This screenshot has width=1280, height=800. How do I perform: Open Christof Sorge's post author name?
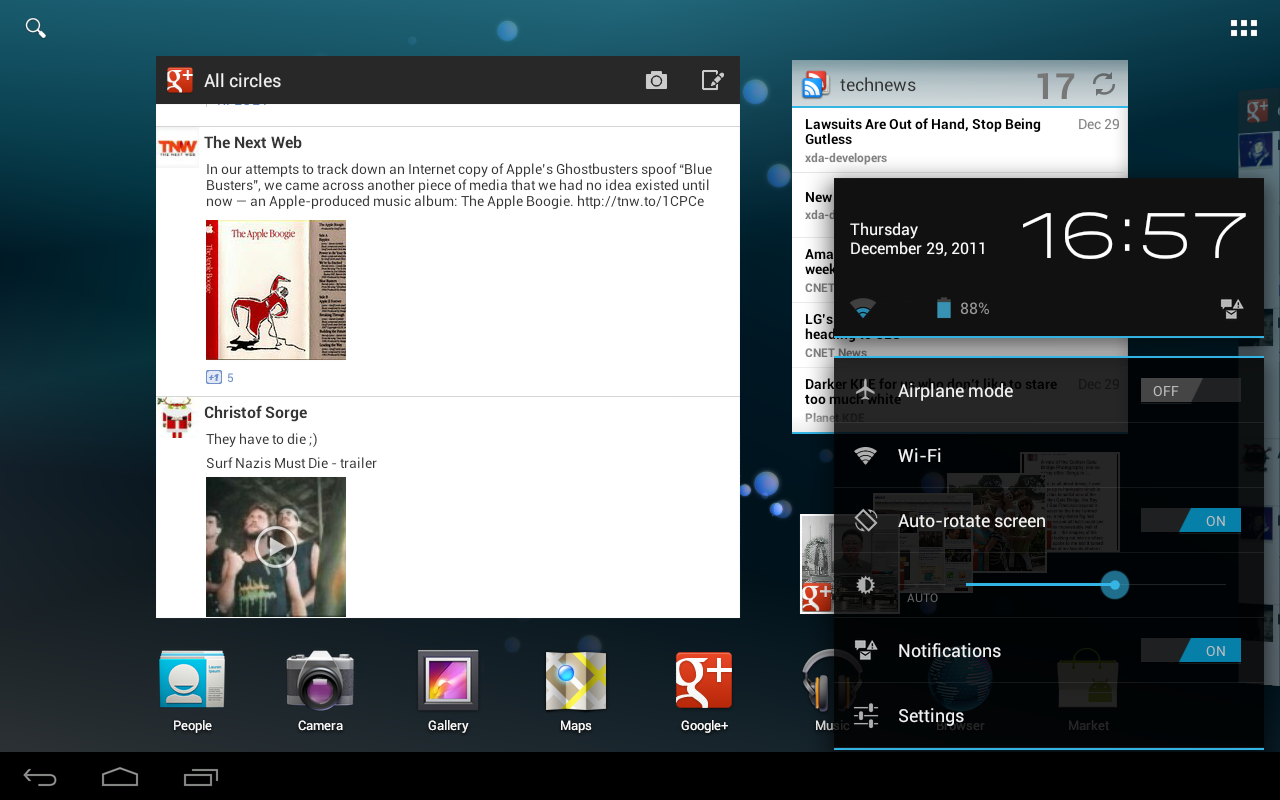(256, 413)
